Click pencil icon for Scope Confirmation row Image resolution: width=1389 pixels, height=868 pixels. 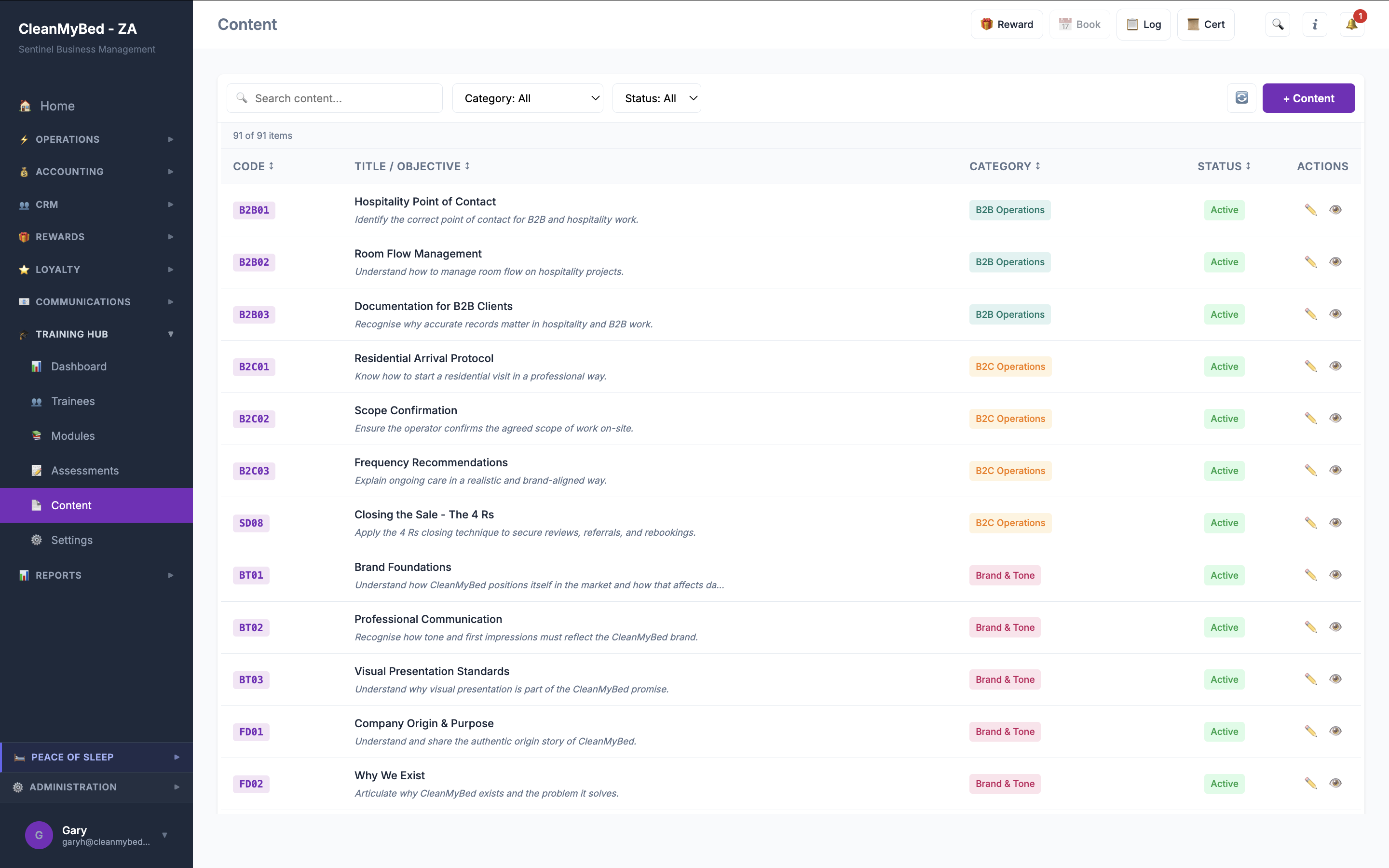1310,419
